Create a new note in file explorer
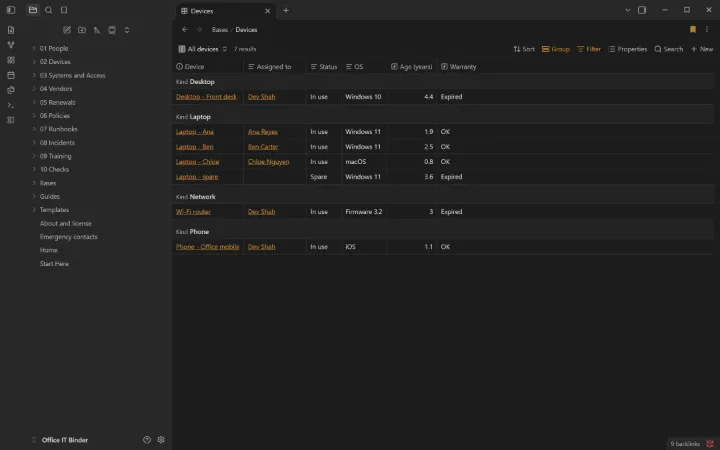Image resolution: width=720 pixels, height=450 pixels. point(67,30)
